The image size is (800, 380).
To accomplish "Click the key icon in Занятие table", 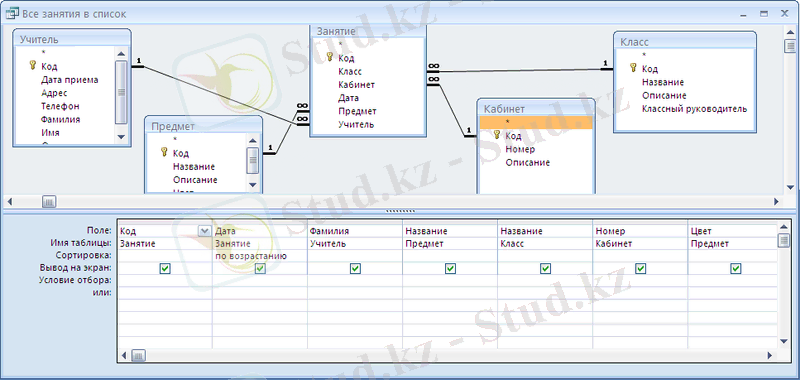I will [x=330, y=57].
